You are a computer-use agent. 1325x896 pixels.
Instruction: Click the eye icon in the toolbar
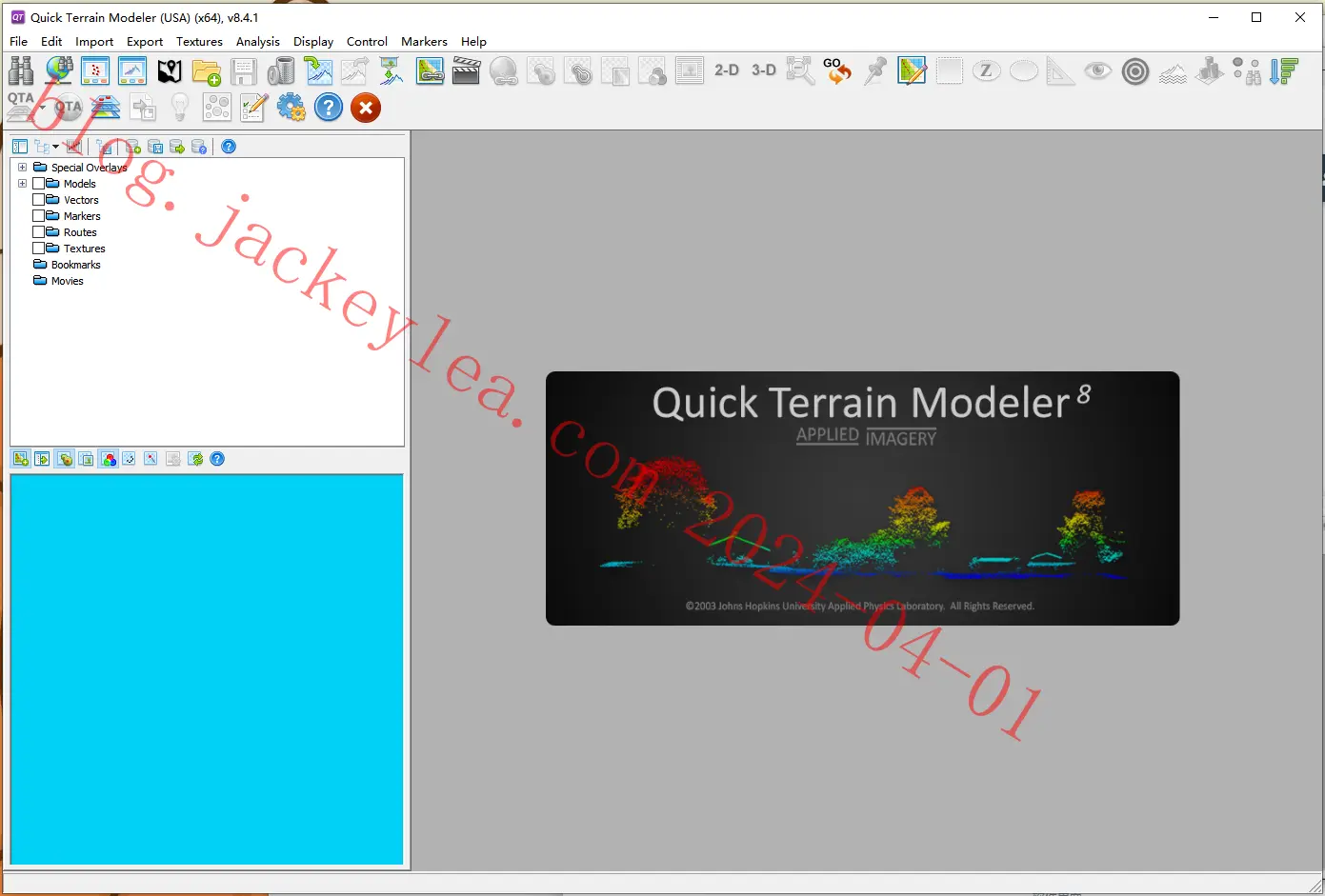click(1097, 70)
